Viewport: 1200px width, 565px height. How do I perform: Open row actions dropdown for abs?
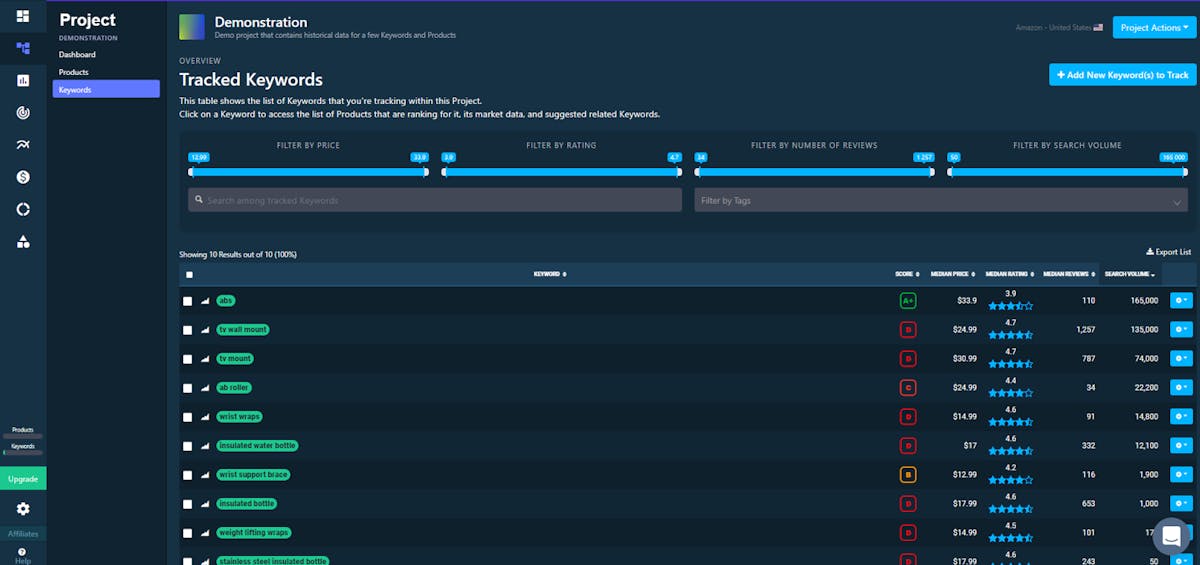coord(1181,300)
